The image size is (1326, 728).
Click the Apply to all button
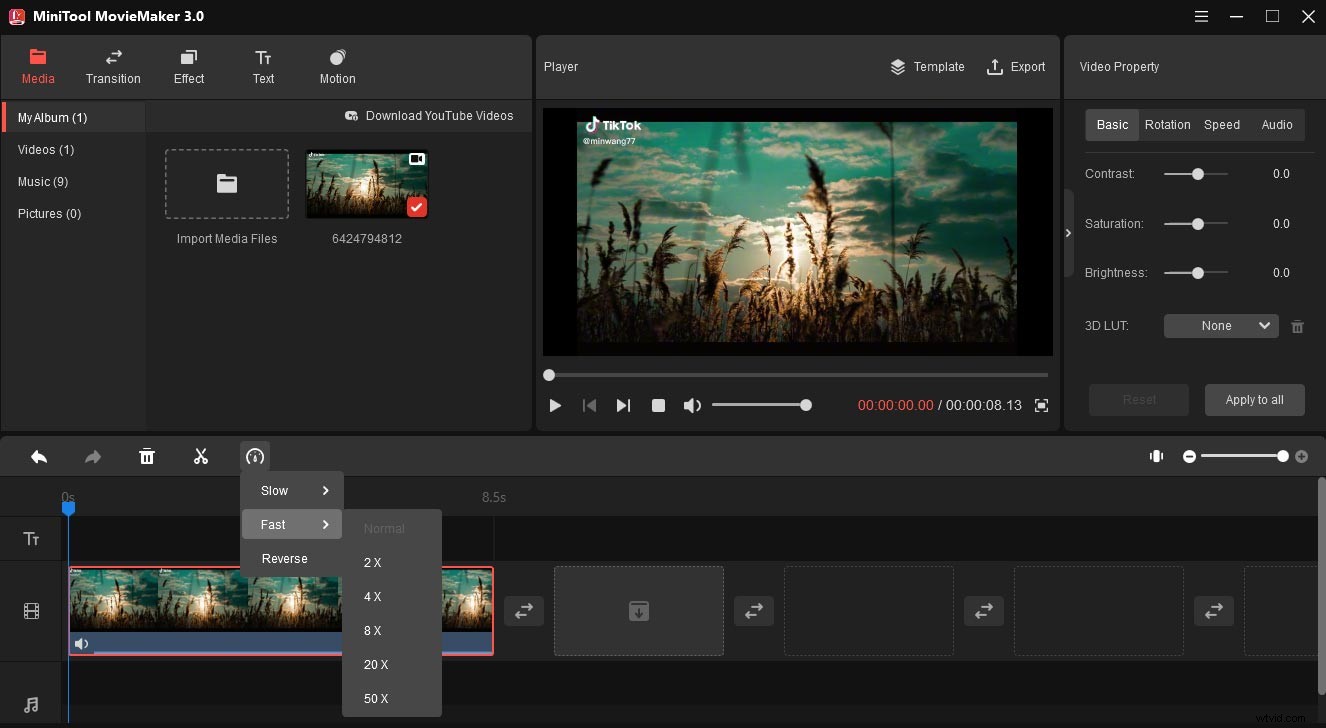(1254, 400)
